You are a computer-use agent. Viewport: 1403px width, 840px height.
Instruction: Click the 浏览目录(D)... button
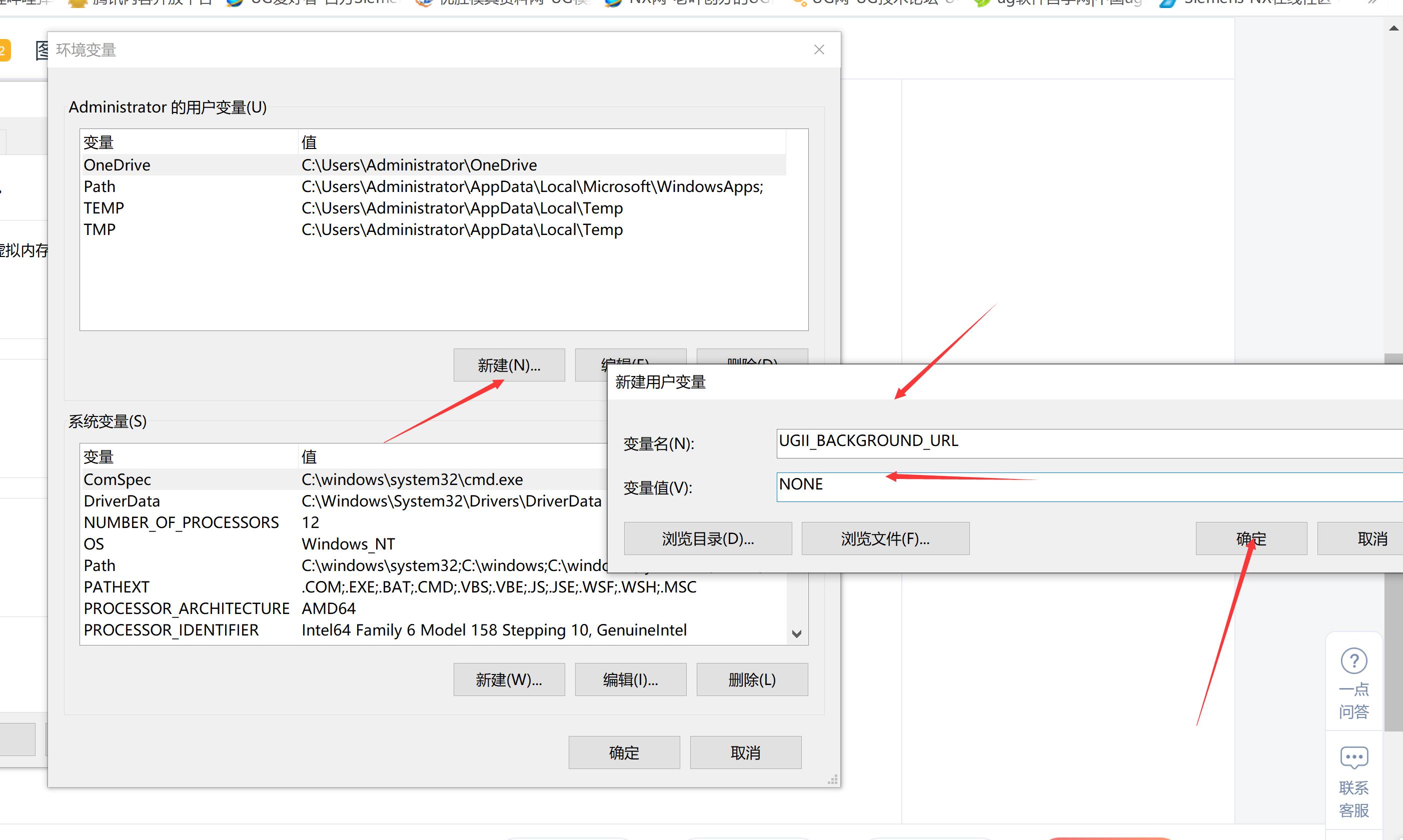[x=708, y=538]
